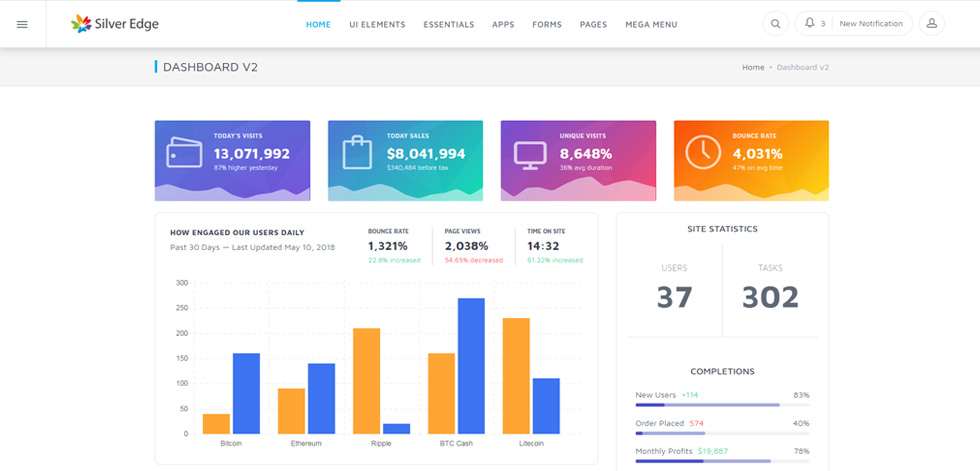
Task: Click the New Users progress bar
Action: click(722, 405)
